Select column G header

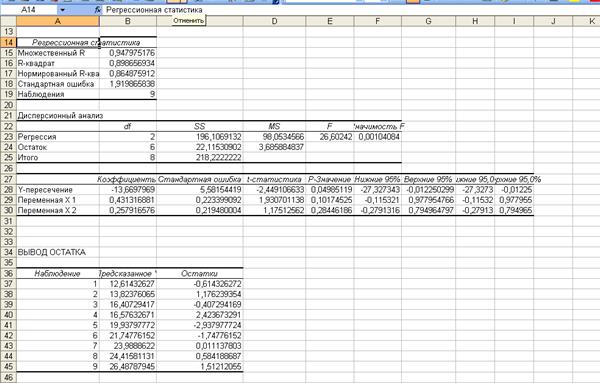(x=429, y=21)
